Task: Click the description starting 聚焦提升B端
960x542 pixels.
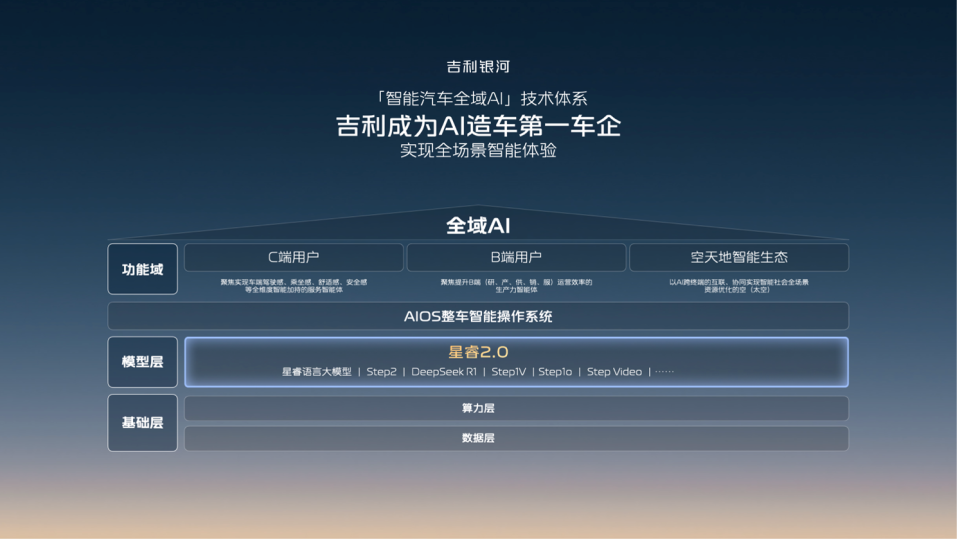Action: (x=516, y=286)
